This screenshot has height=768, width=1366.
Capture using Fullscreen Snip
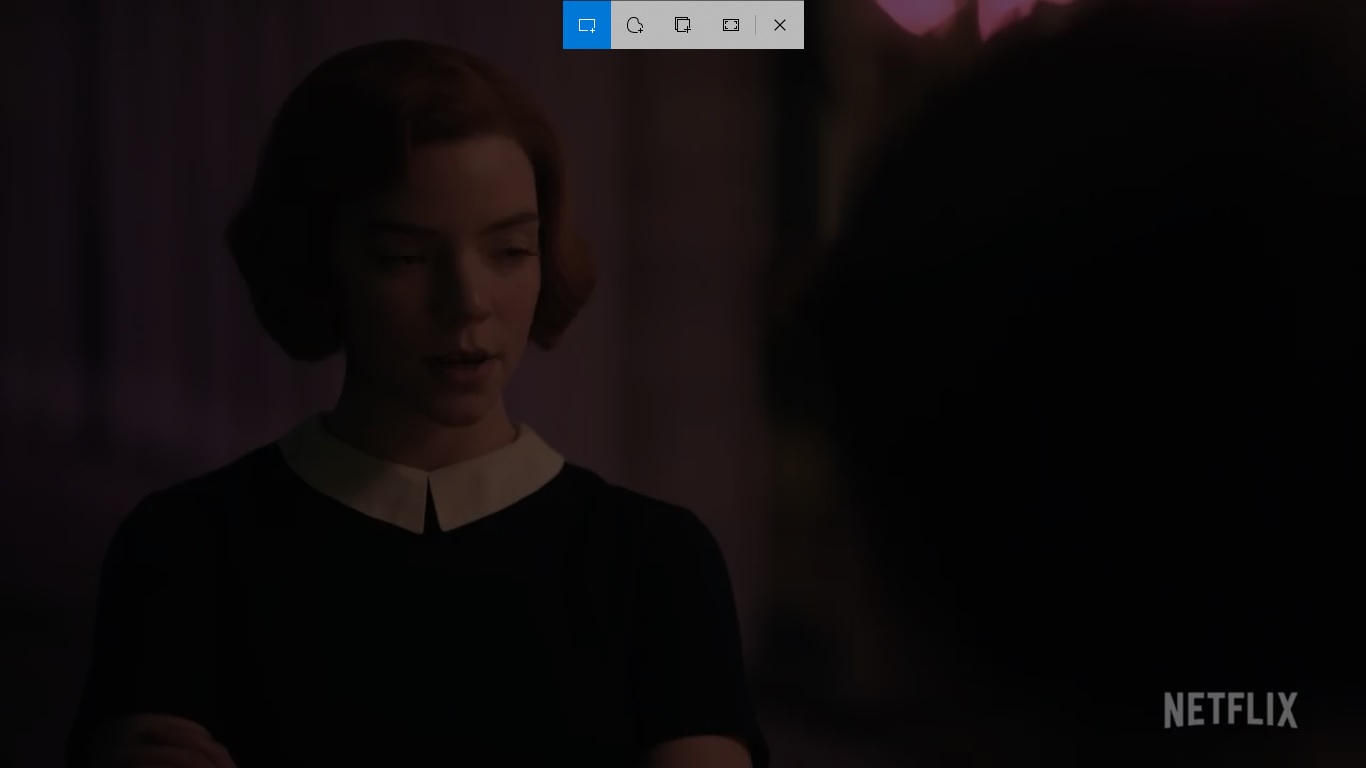(731, 25)
